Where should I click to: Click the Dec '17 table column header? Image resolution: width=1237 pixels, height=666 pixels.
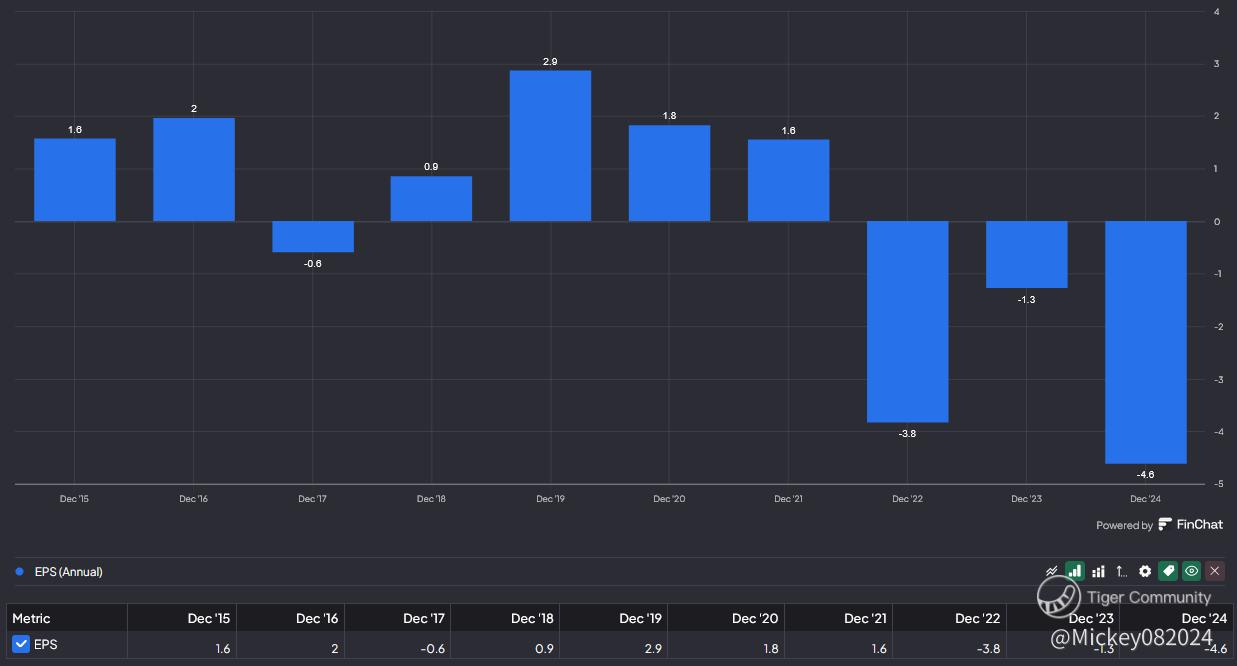tap(397, 618)
